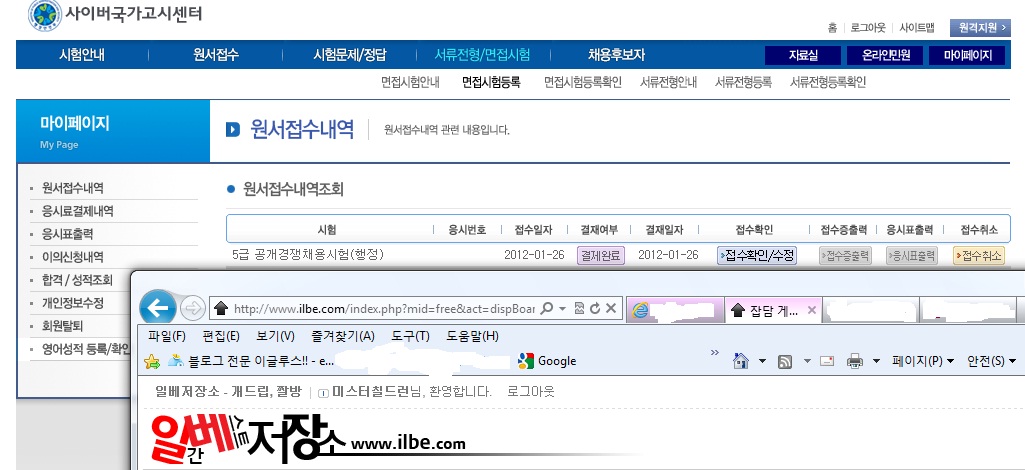Open the 도구(T) menu
Screen dimensions: 1025x470
point(410,336)
